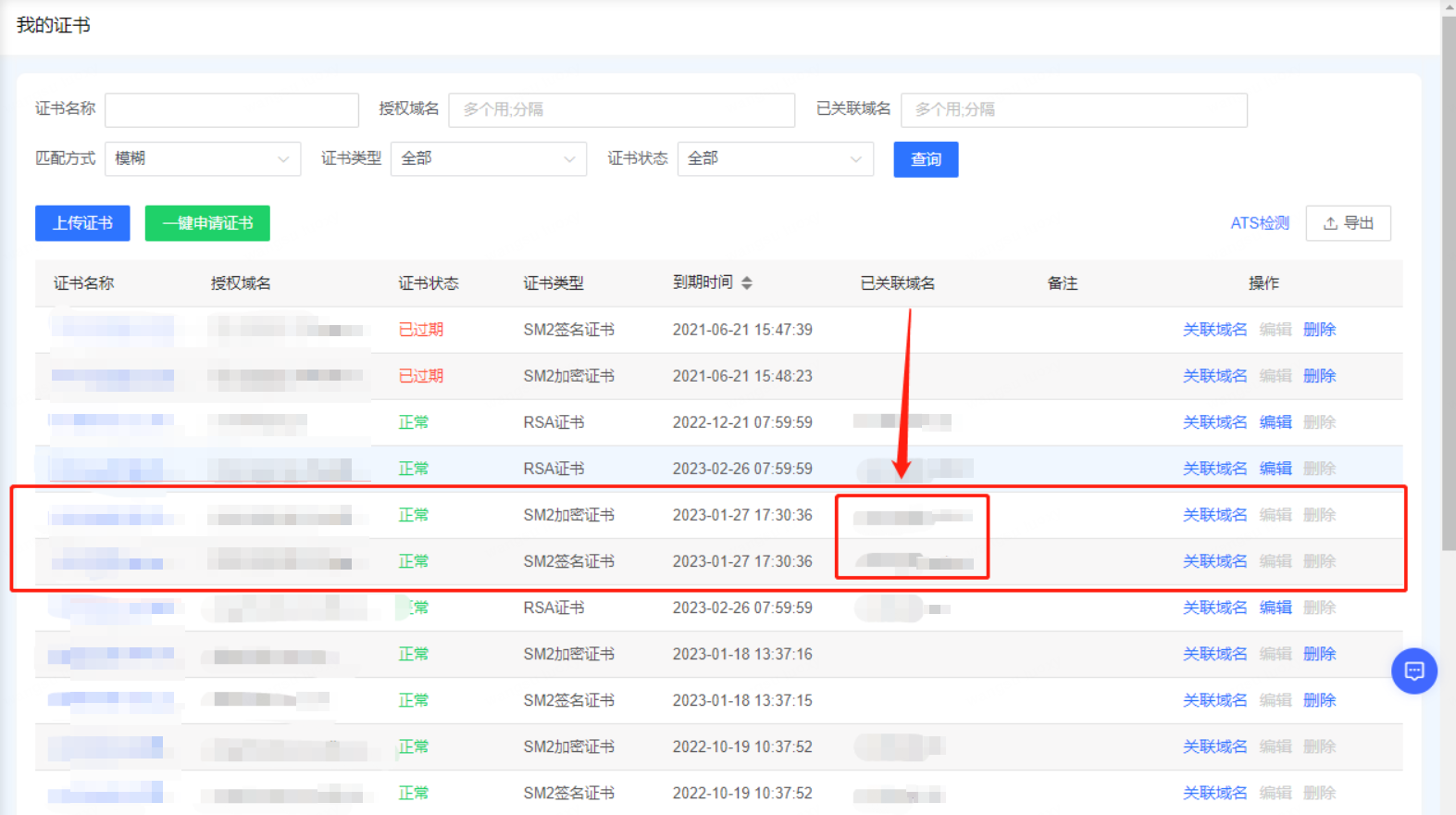Edit the RSA certificate expiring 2022-12-21 07:59:59
The width and height of the screenshot is (1456, 815).
pos(1276,422)
